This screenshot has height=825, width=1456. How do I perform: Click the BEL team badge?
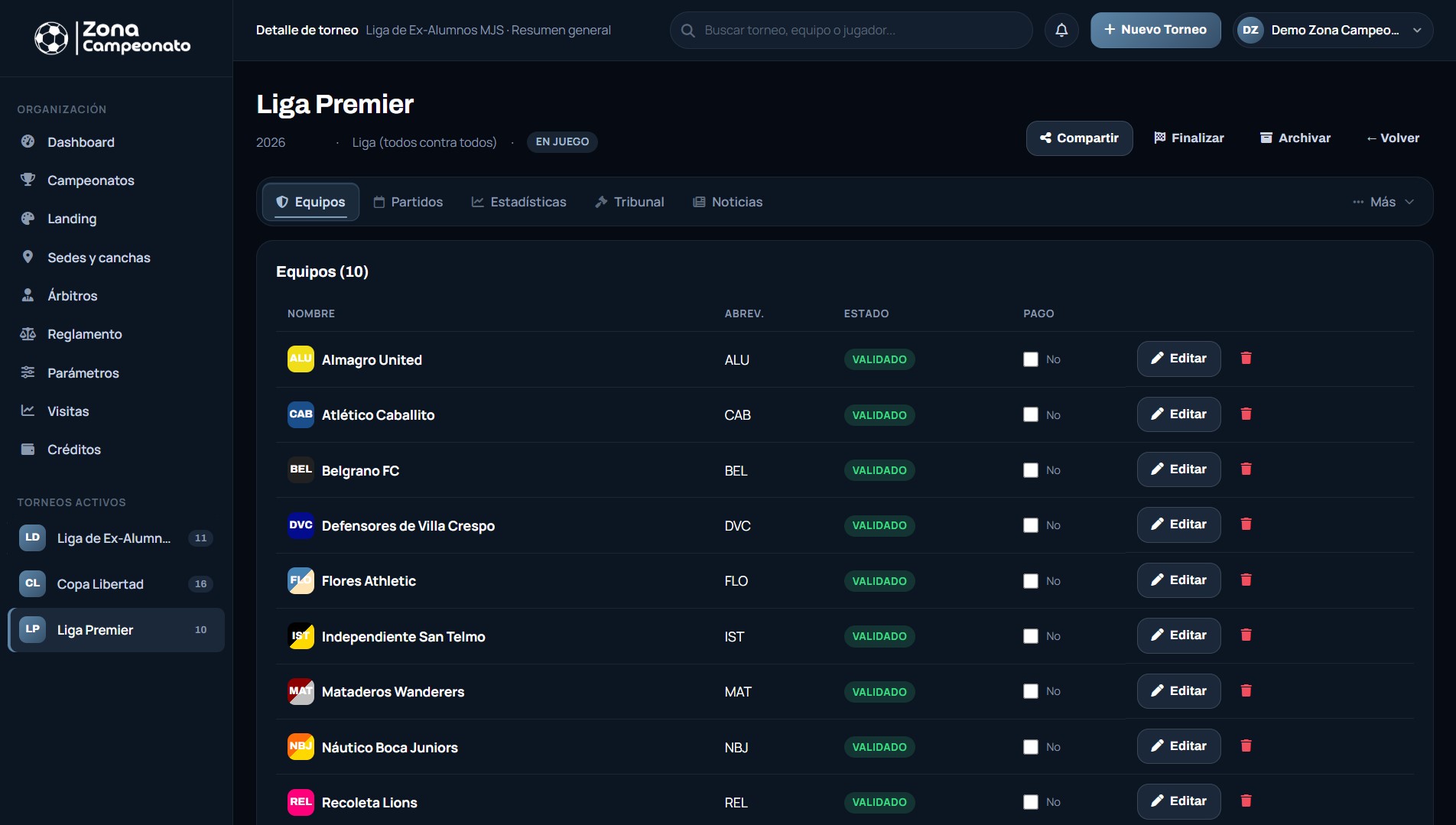[301, 469]
